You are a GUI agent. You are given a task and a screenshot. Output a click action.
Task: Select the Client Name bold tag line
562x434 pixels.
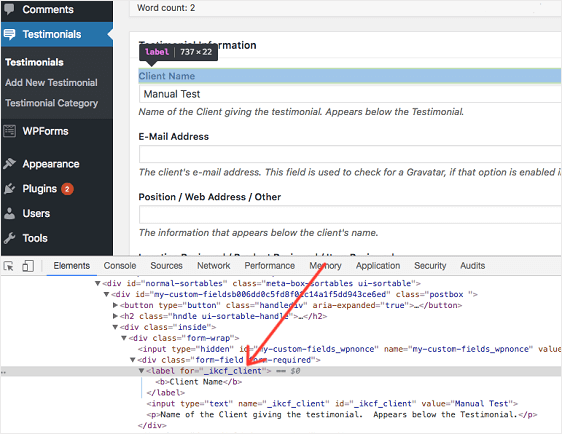click(x=199, y=382)
